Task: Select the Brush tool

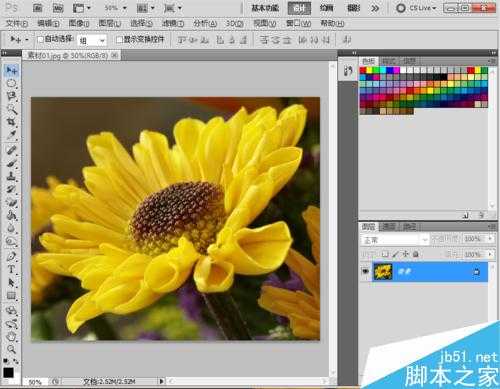Action: pos(12,163)
